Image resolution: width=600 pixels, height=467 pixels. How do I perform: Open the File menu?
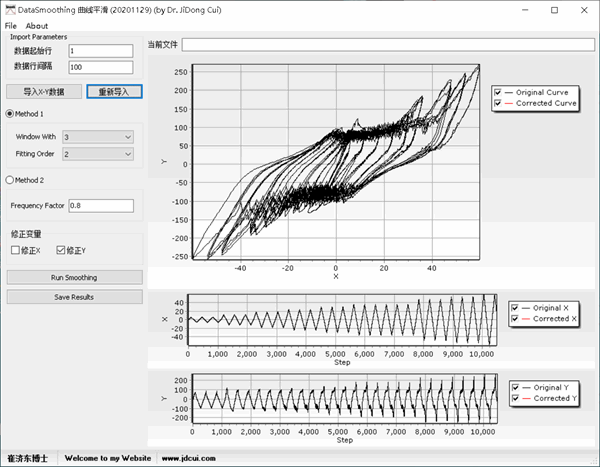(10, 26)
